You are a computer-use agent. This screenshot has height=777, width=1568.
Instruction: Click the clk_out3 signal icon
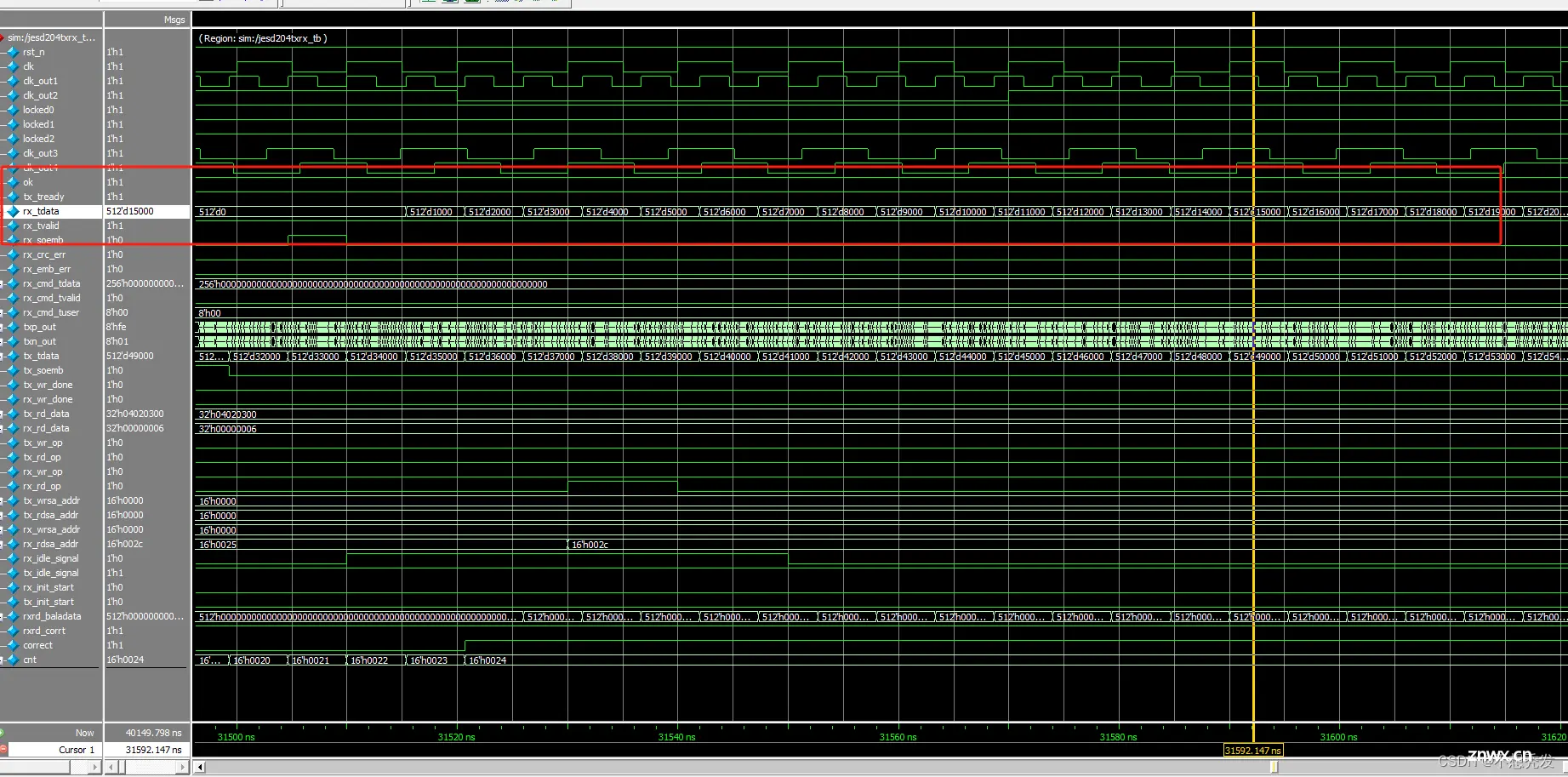(13, 153)
